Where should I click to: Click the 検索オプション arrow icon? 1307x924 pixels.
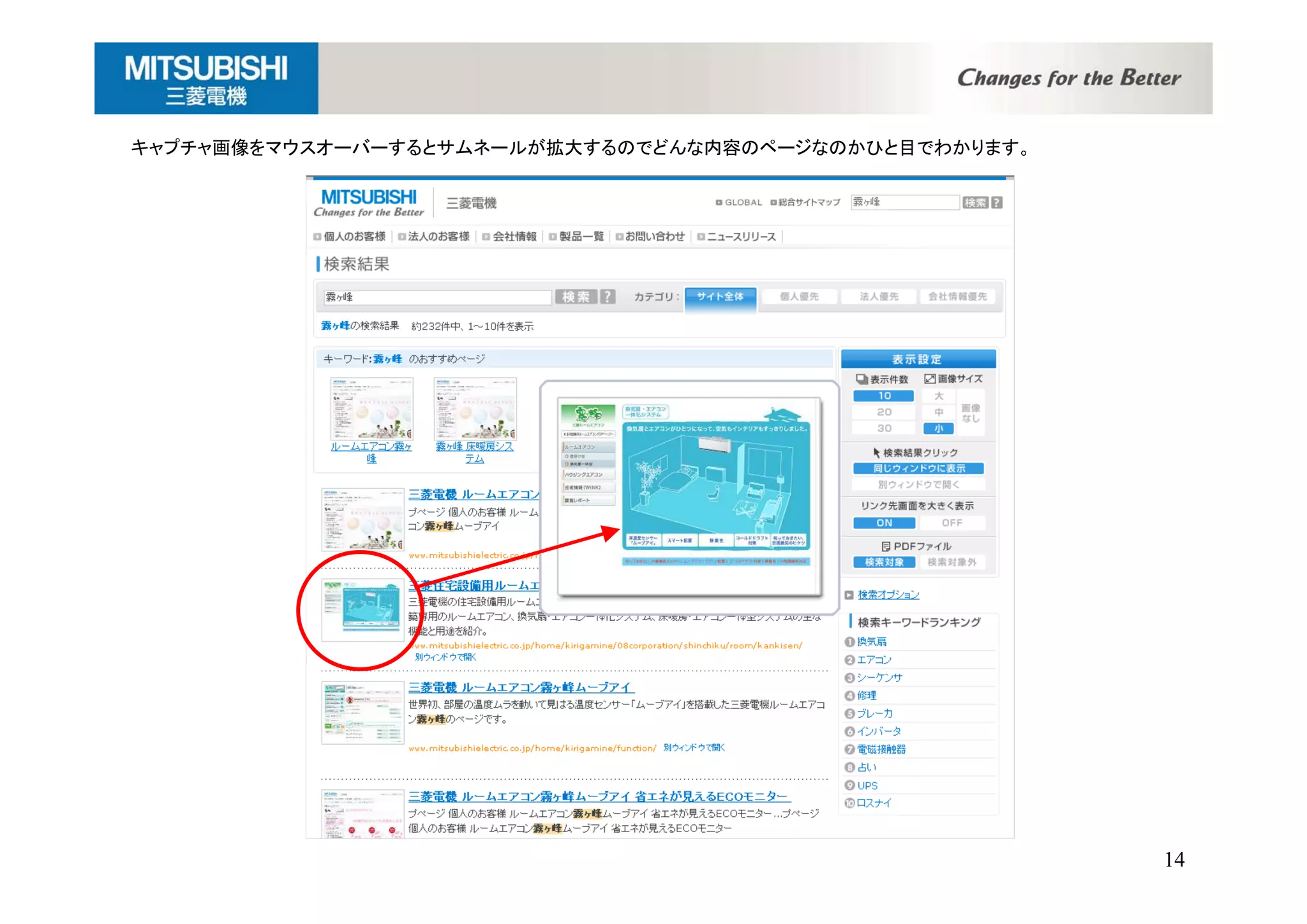849,595
